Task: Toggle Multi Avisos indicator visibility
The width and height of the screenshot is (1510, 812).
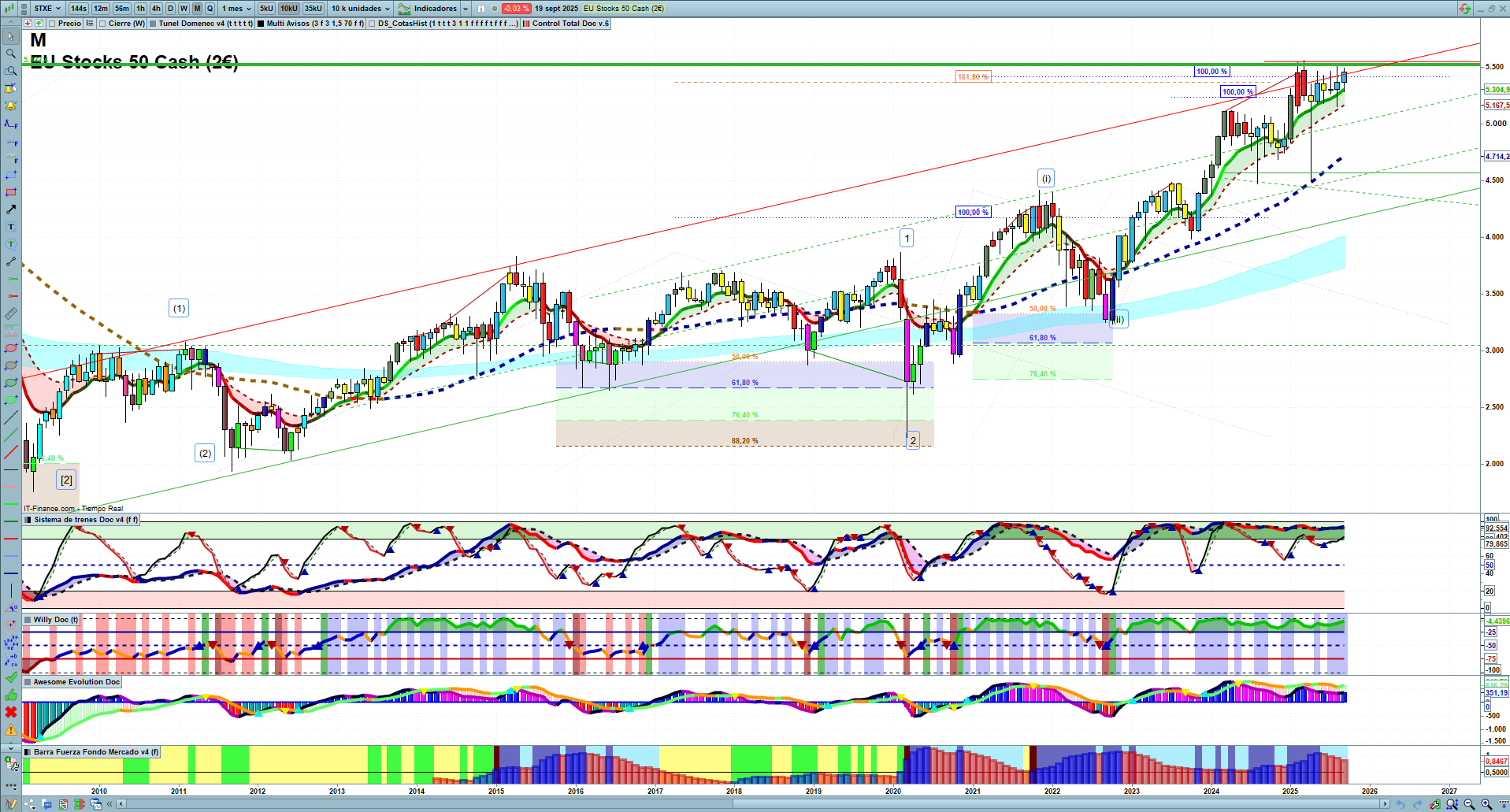Action: (x=261, y=24)
